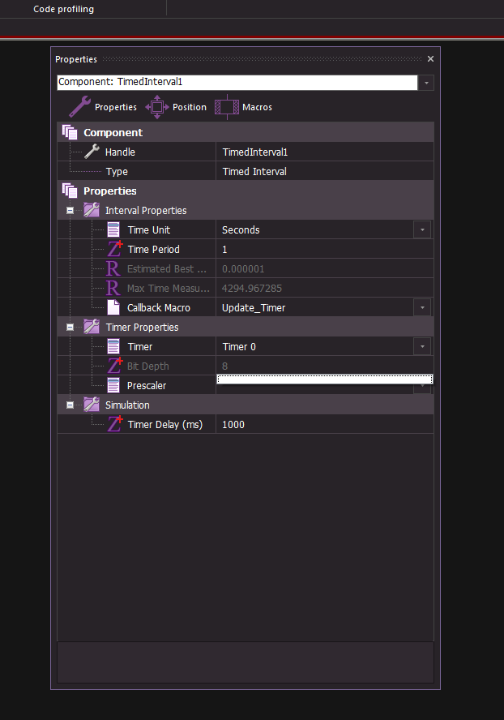
Task: Click the Component section header
Action: coord(246,132)
